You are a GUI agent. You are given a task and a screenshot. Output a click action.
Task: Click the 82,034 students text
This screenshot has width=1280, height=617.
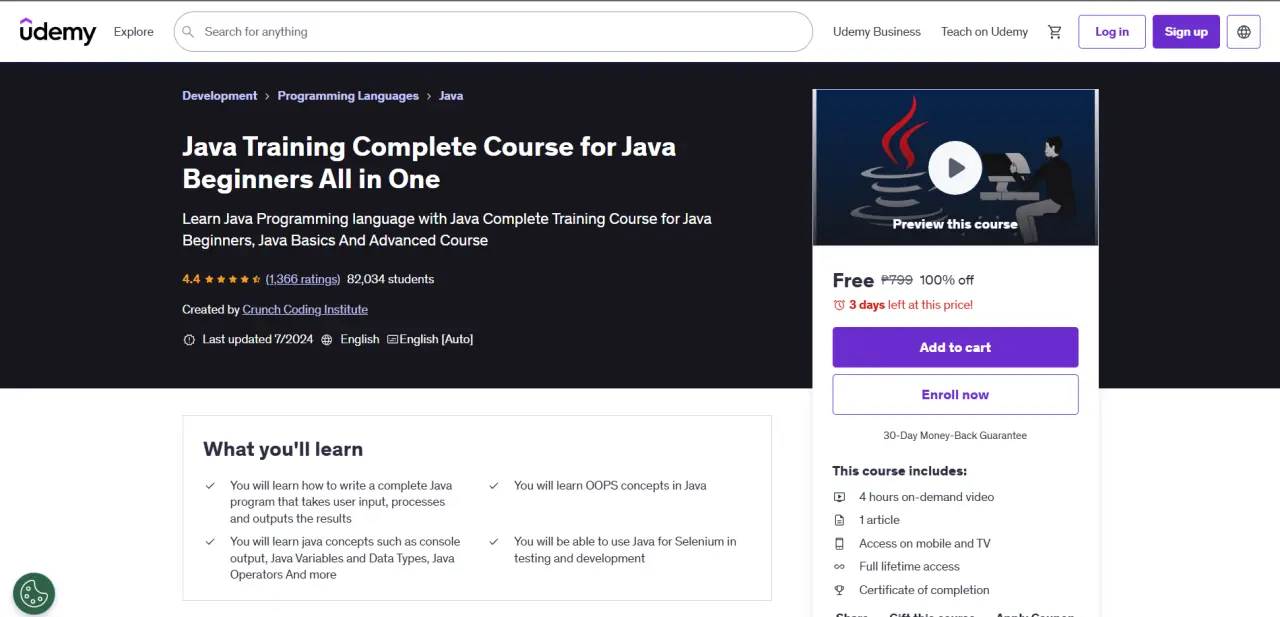coord(391,279)
